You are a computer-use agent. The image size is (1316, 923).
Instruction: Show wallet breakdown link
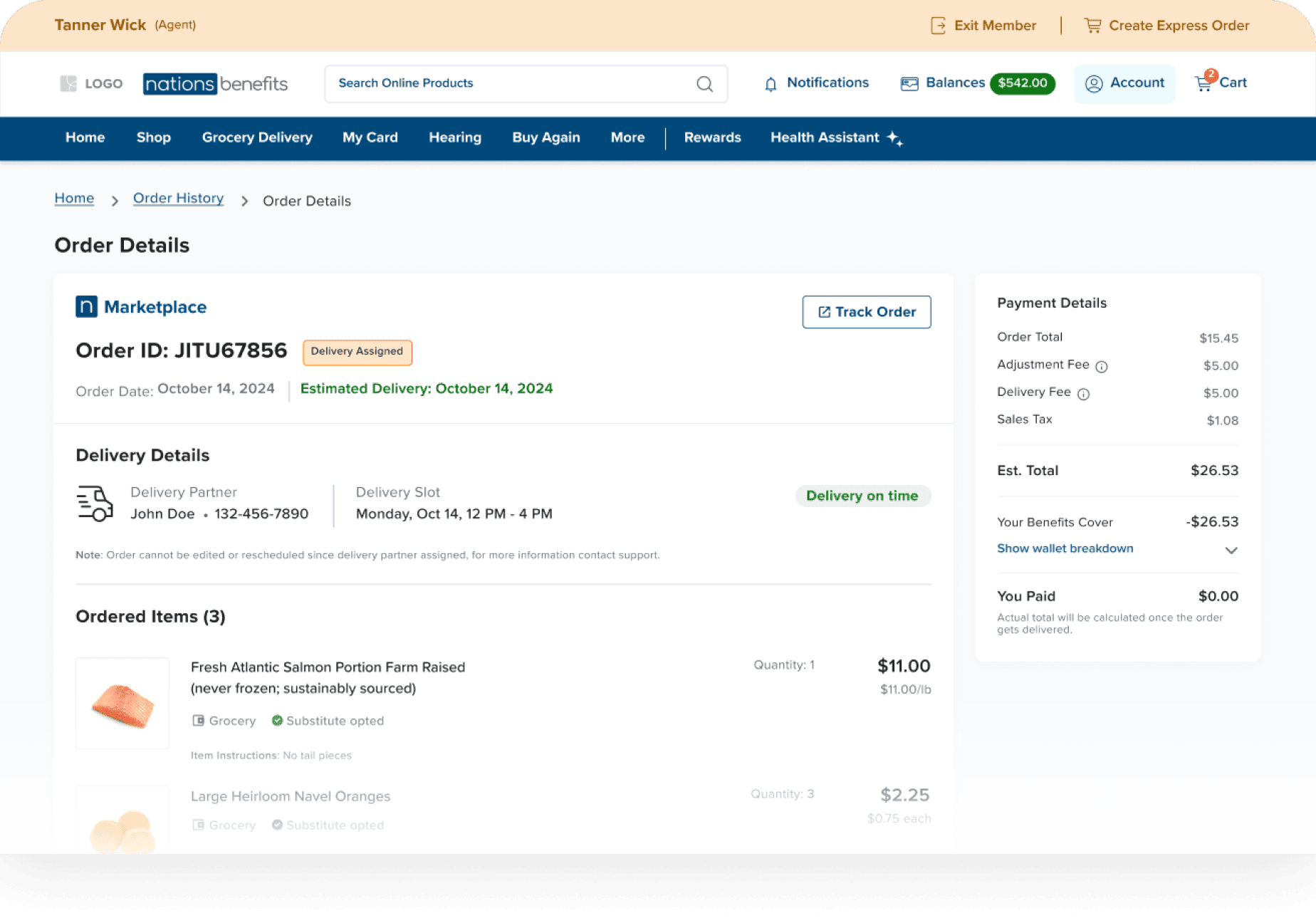(x=1065, y=548)
